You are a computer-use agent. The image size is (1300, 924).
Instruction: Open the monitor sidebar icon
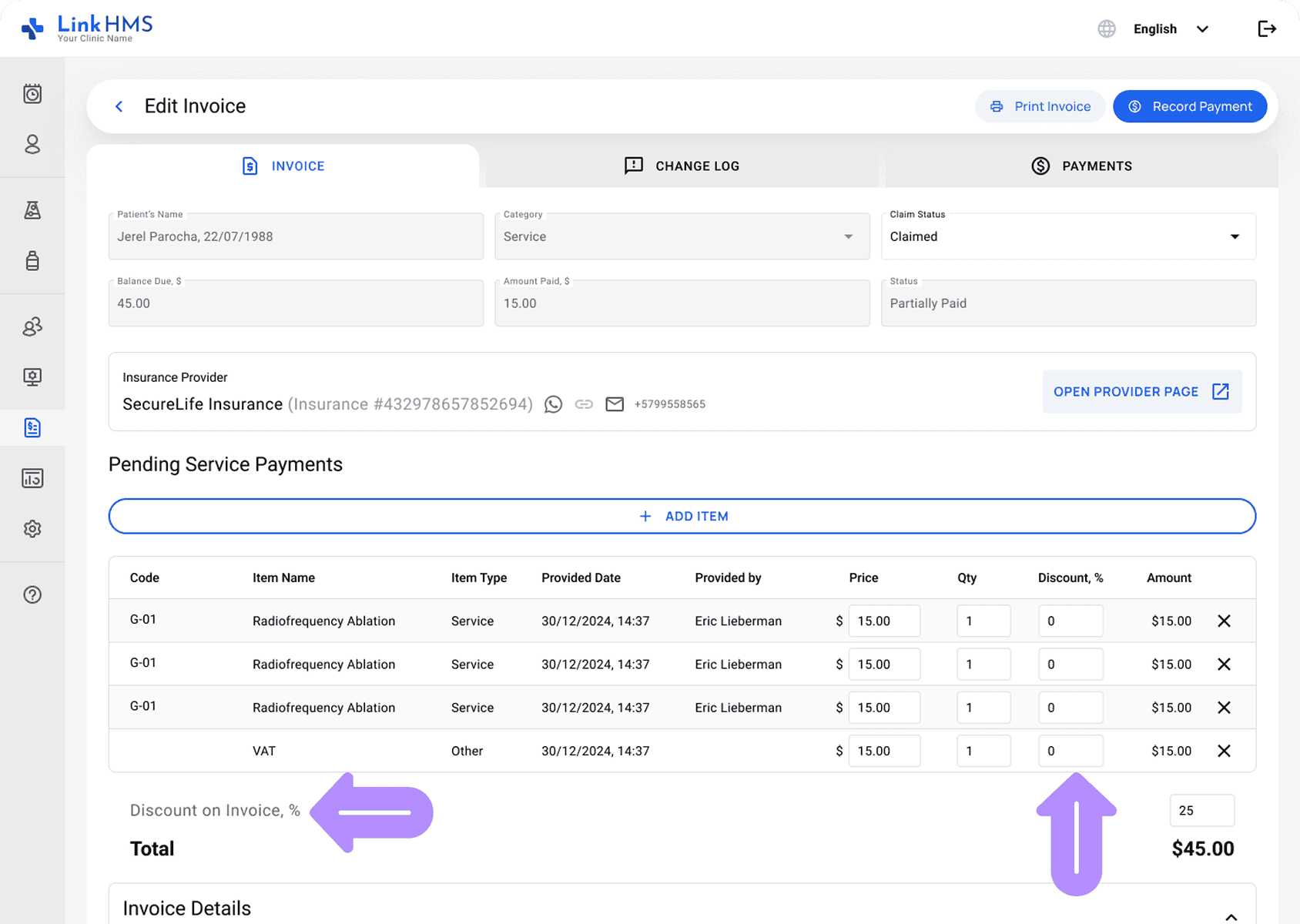coord(32,377)
